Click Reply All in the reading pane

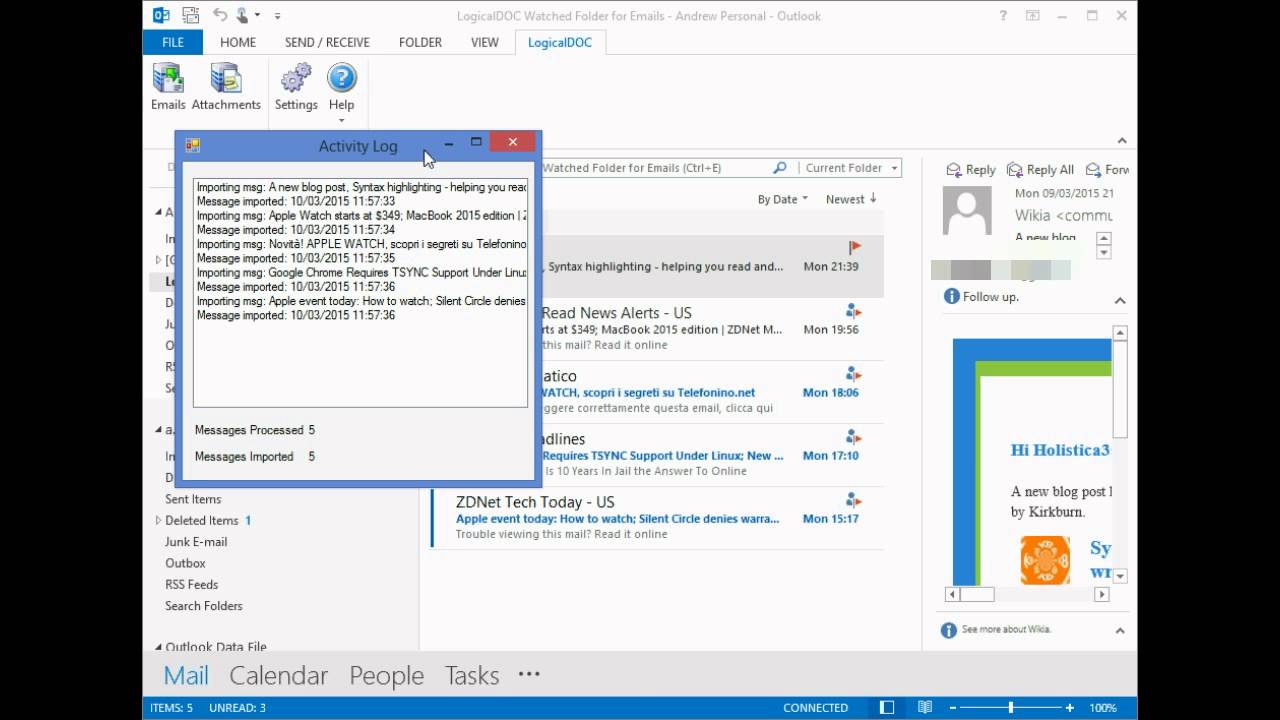(1041, 169)
